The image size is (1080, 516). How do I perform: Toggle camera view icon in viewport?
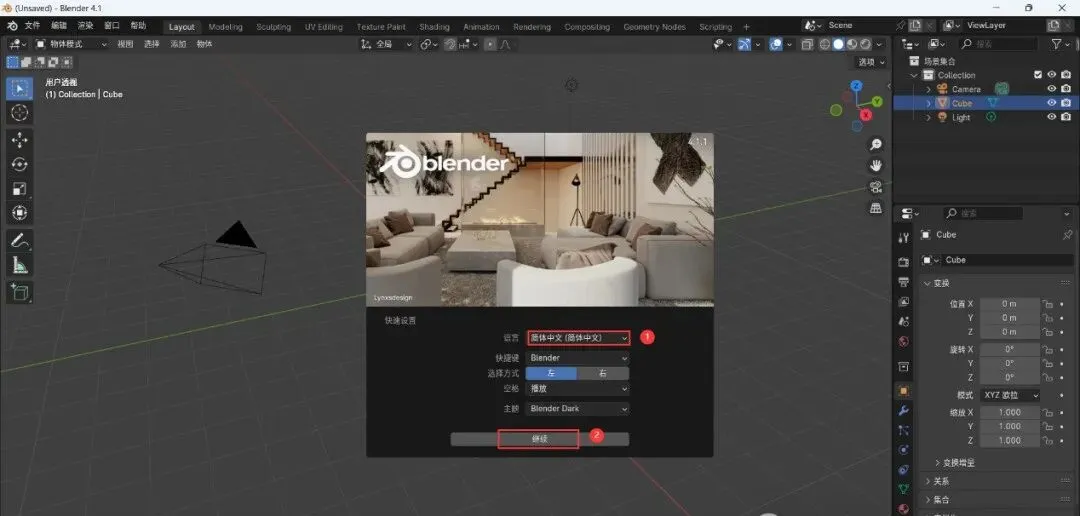876,187
